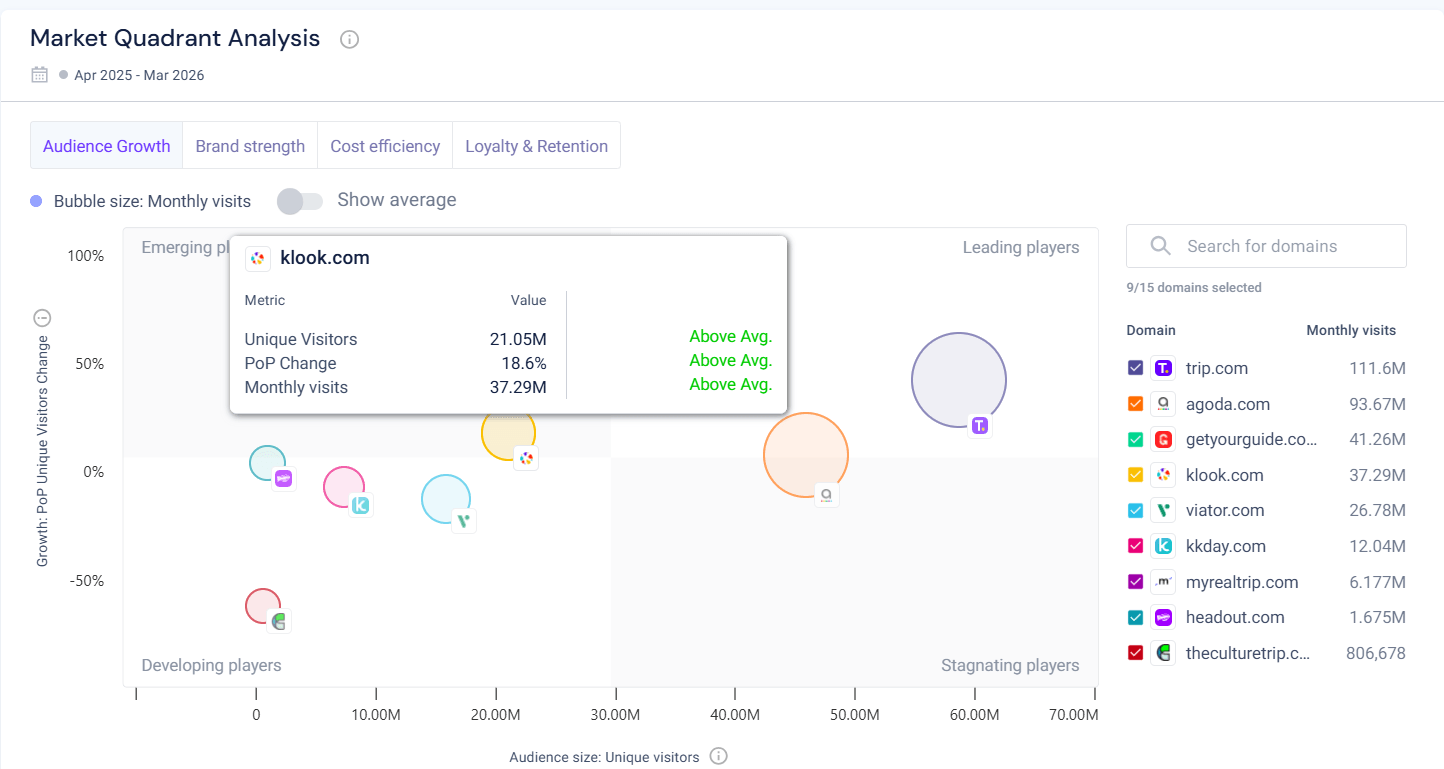Go to the Loyalty & Retention tab
Image resolution: width=1444 pixels, height=769 pixels.
pyautogui.click(x=537, y=146)
